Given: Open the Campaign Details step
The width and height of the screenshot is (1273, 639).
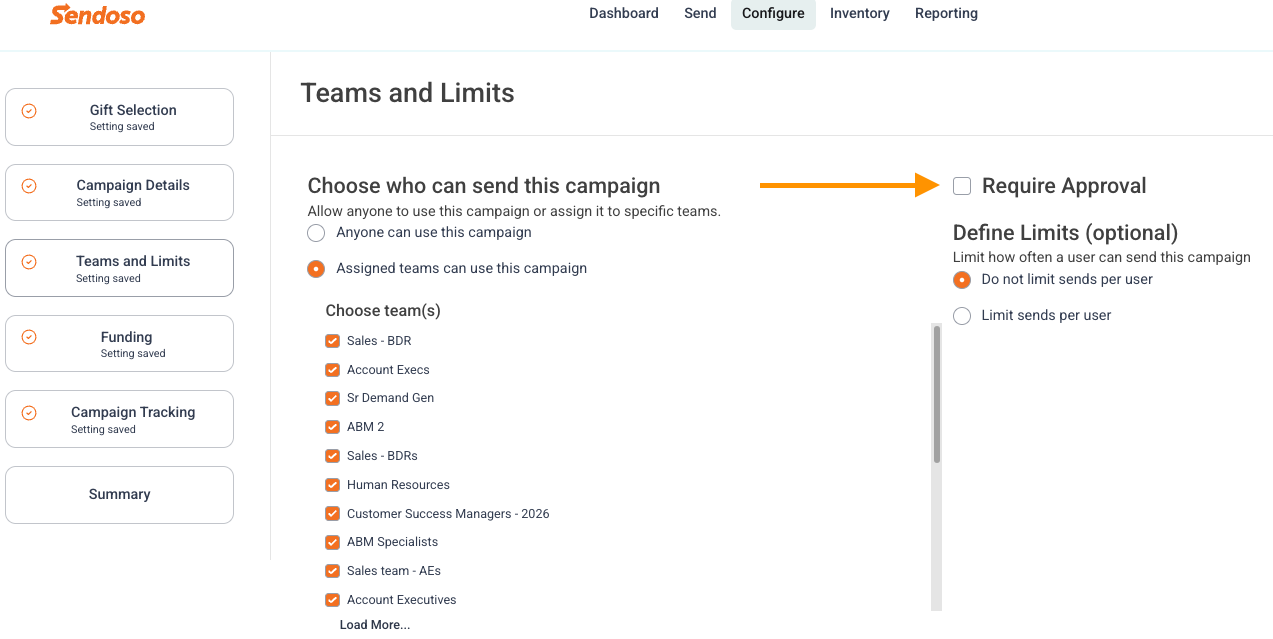Looking at the screenshot, I should click(119, 193).
